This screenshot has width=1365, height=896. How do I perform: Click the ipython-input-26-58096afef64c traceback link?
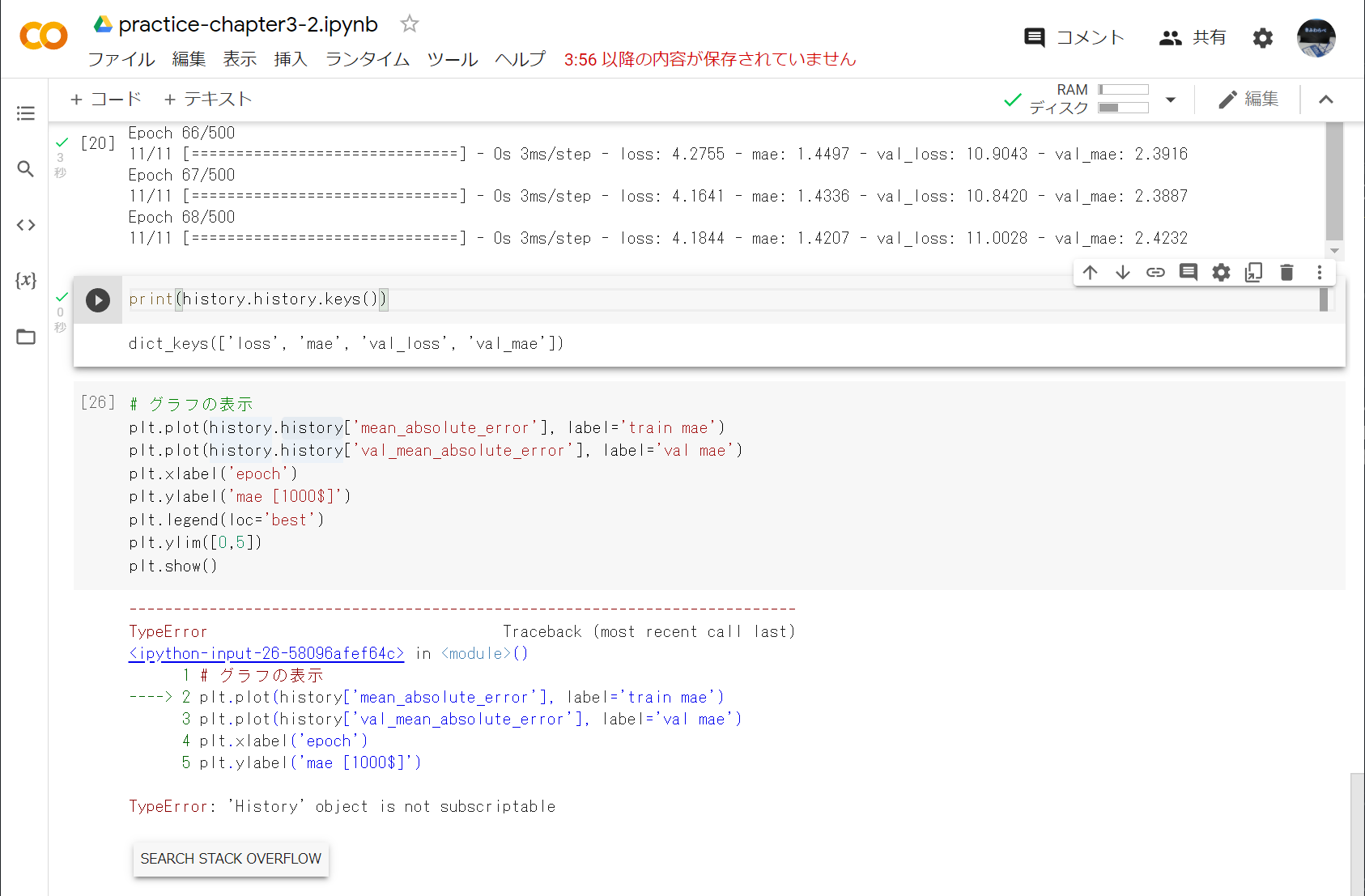(x=266, y=654)
